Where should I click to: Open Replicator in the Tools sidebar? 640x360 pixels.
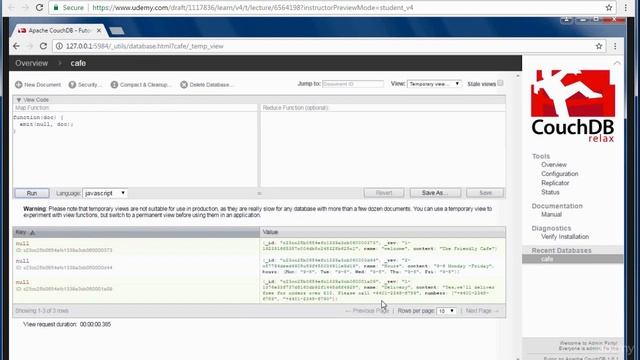[x=555, y=183]
